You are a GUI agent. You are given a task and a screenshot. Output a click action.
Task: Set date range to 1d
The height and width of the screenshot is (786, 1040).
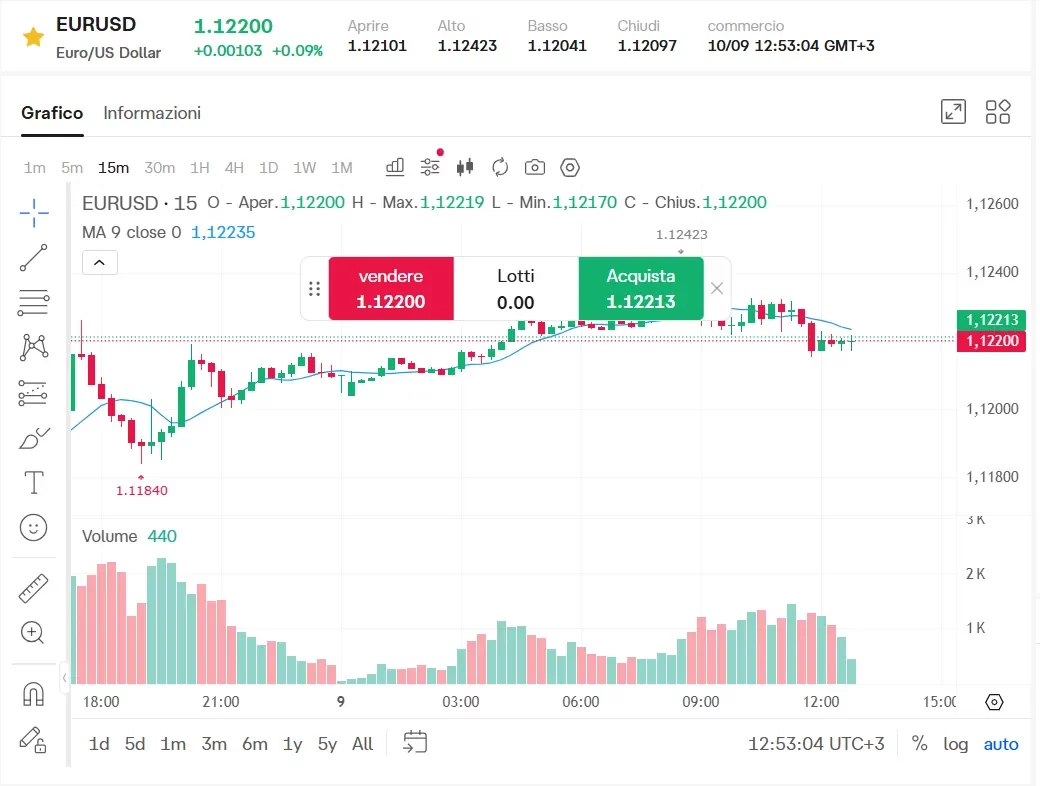coord(99,744)
